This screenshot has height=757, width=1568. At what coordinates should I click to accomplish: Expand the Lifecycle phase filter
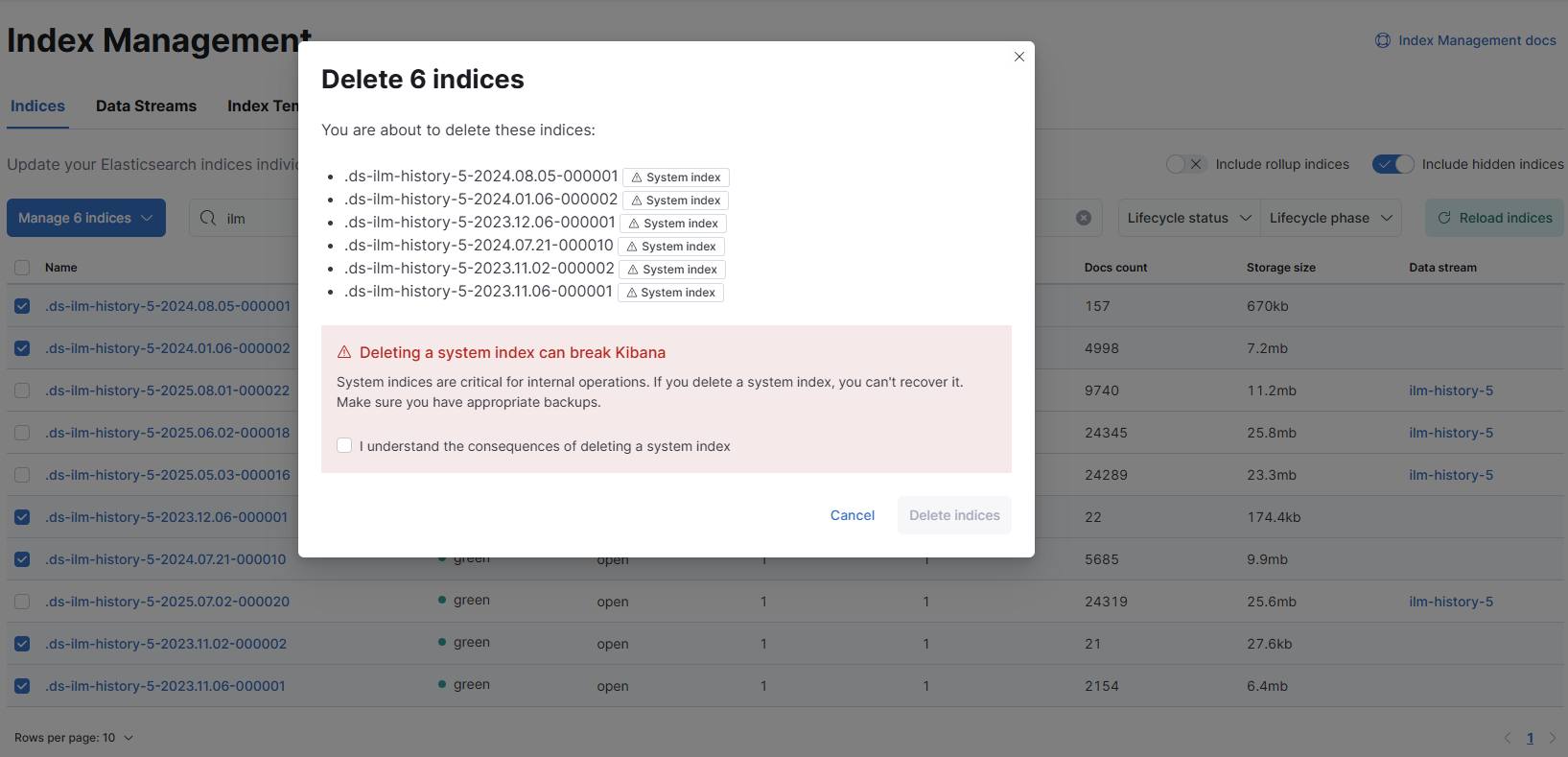[x=1330, y=218]
